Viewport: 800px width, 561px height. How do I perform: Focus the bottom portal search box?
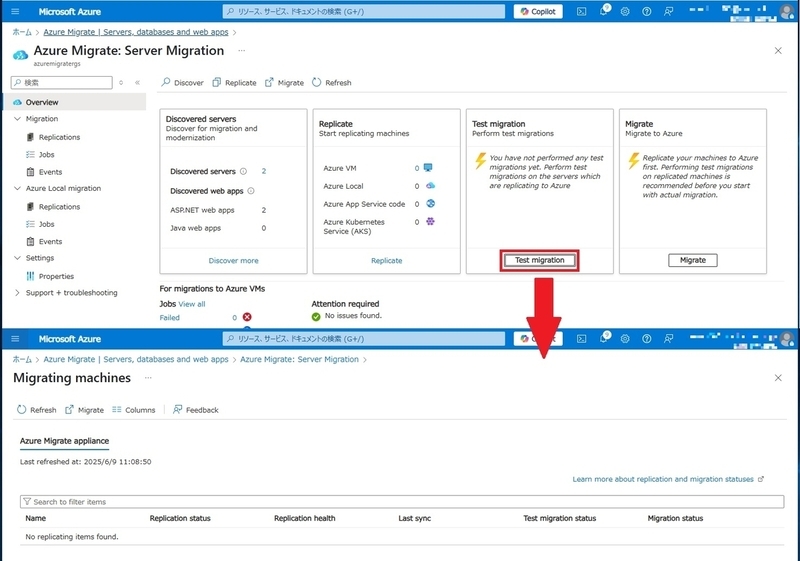(364, 339)
